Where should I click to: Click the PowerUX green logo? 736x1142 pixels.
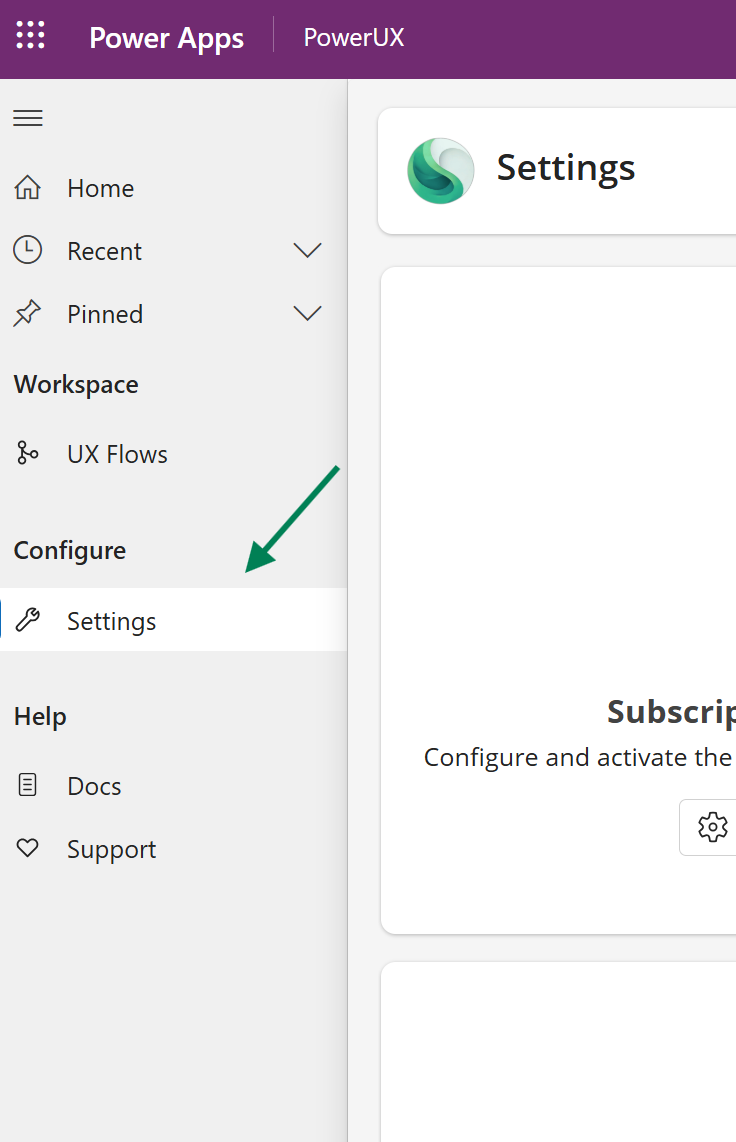[x=440, y=171]
